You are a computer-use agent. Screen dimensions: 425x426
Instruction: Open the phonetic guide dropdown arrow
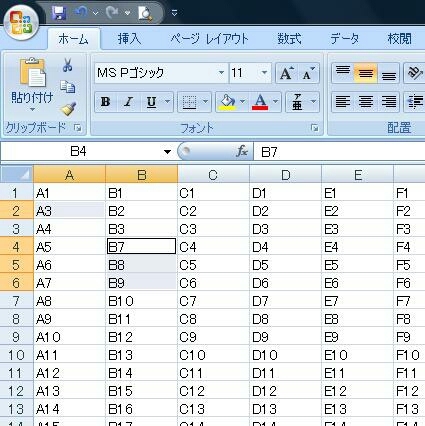coord(313,102)
